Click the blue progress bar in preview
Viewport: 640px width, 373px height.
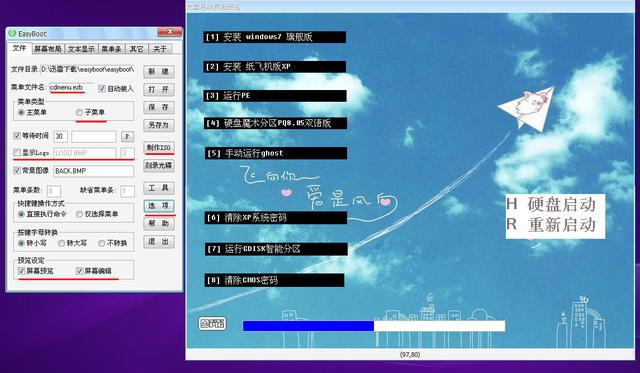coord(308,326)
